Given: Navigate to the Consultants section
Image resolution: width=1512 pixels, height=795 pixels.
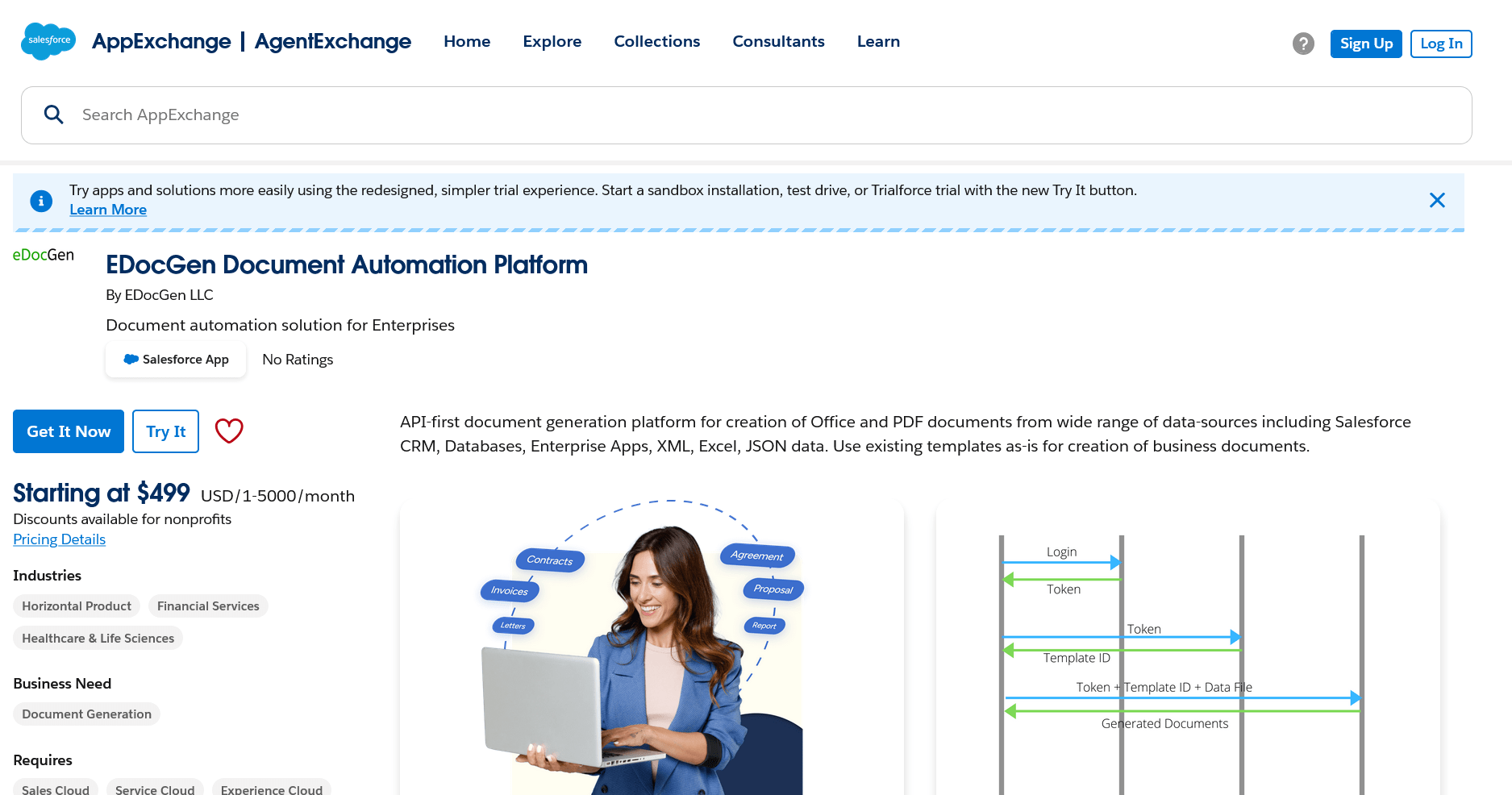Looking at the screenshot, I should (778, 41).
